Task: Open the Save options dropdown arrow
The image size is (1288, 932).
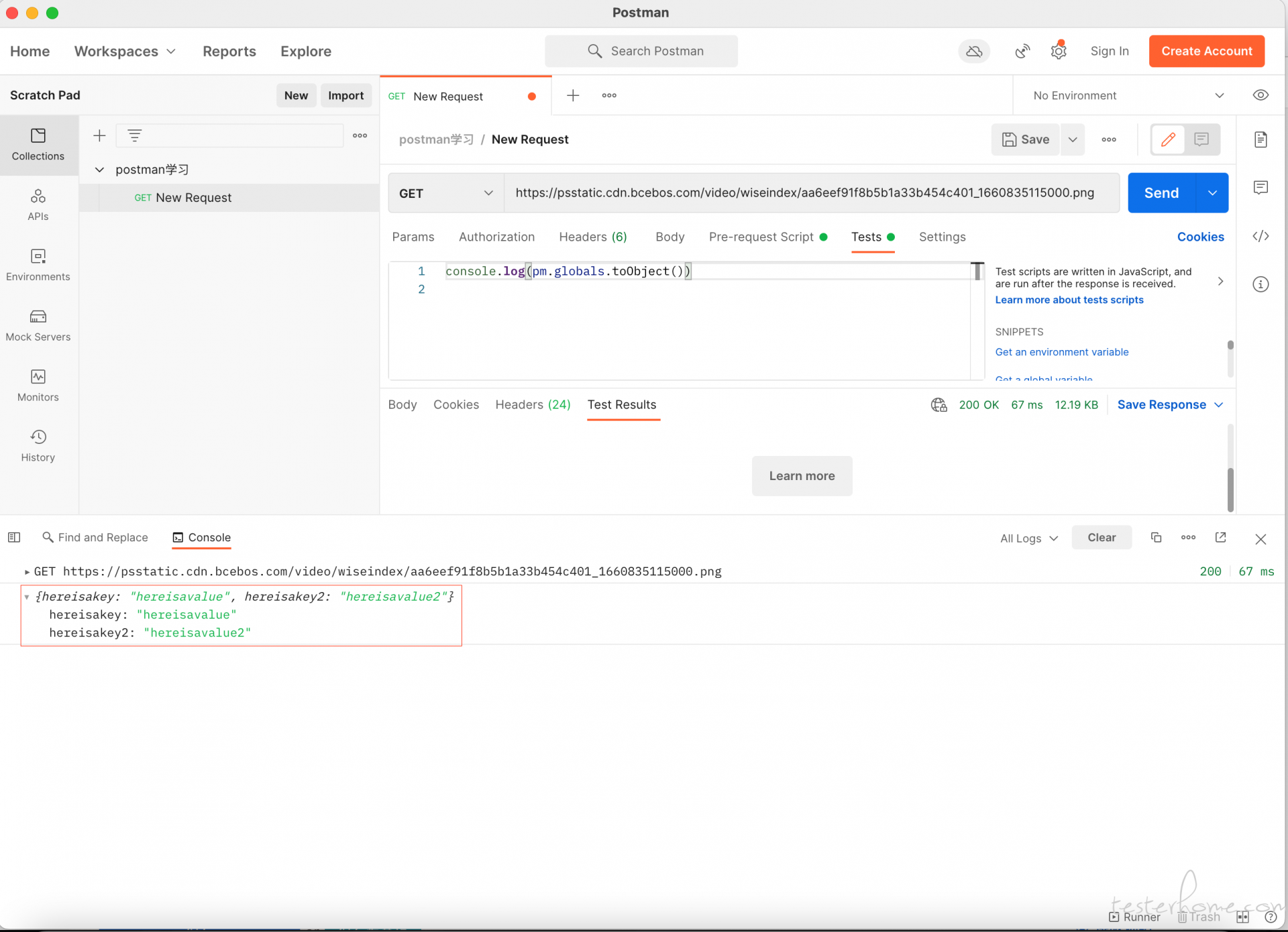Action: point(1073,139)
